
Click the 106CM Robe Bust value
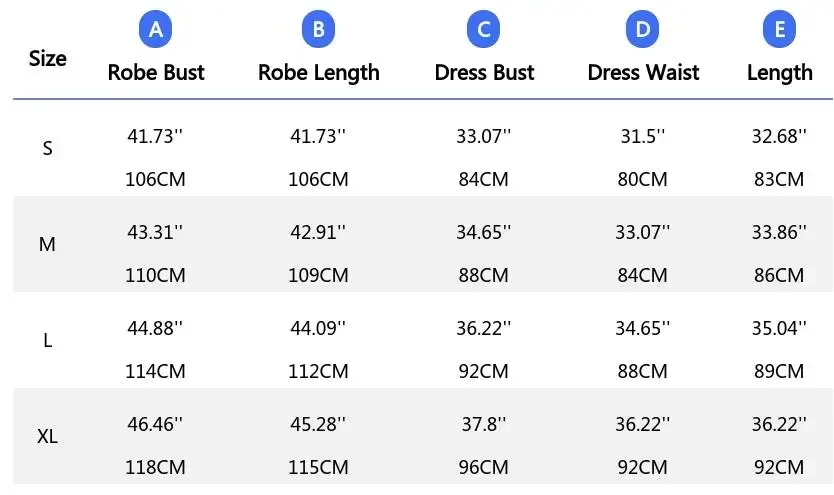tap(155, 180)
